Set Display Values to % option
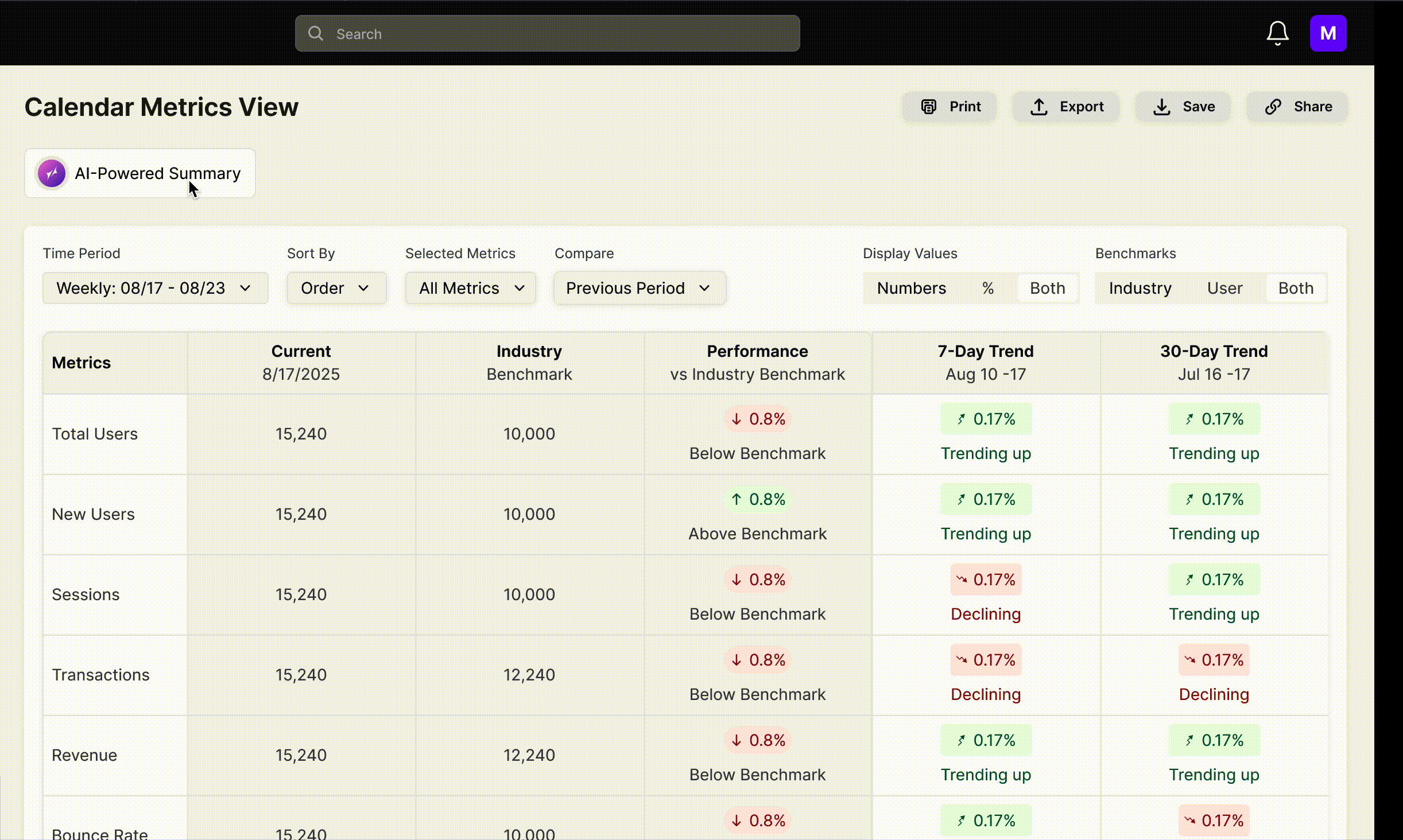 click(987, 288)
